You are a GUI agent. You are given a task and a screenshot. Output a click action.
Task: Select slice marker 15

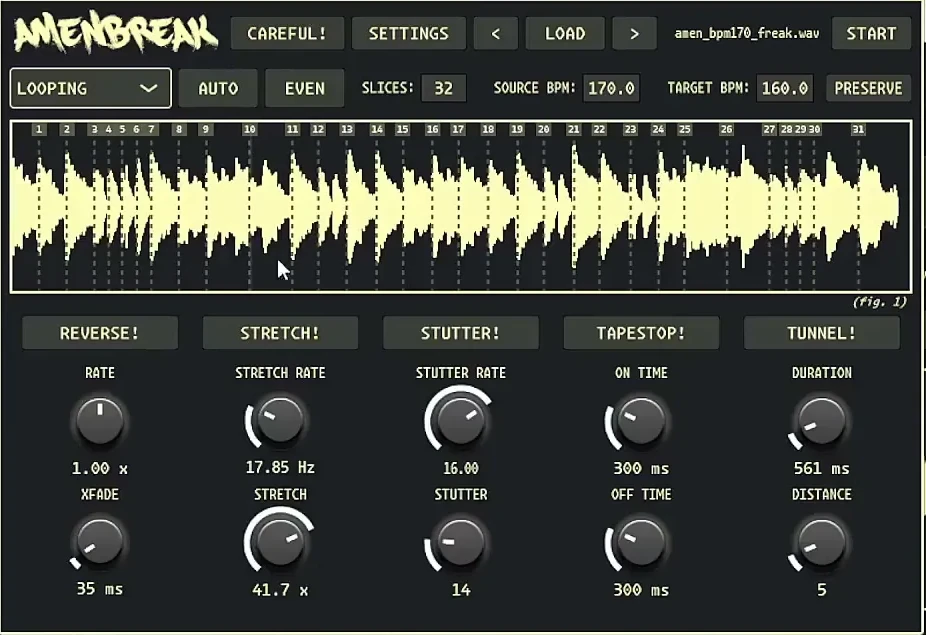tap(402, 129)
